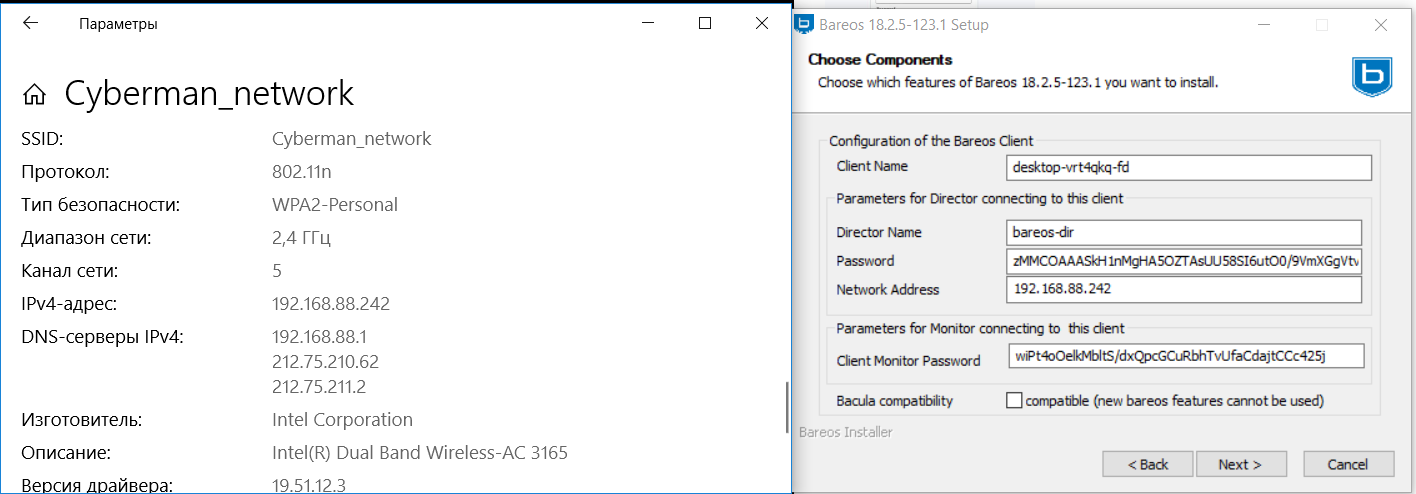Select the SSID value Cyberman_network

coord(352,139)
